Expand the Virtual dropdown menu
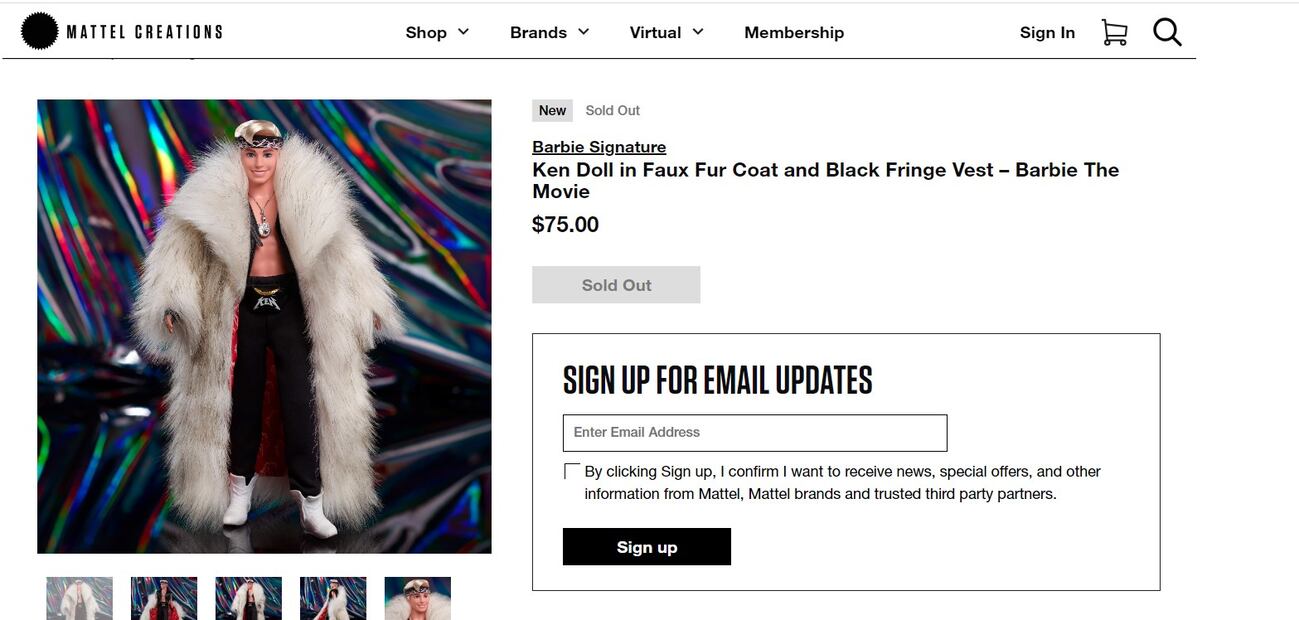 666,32
